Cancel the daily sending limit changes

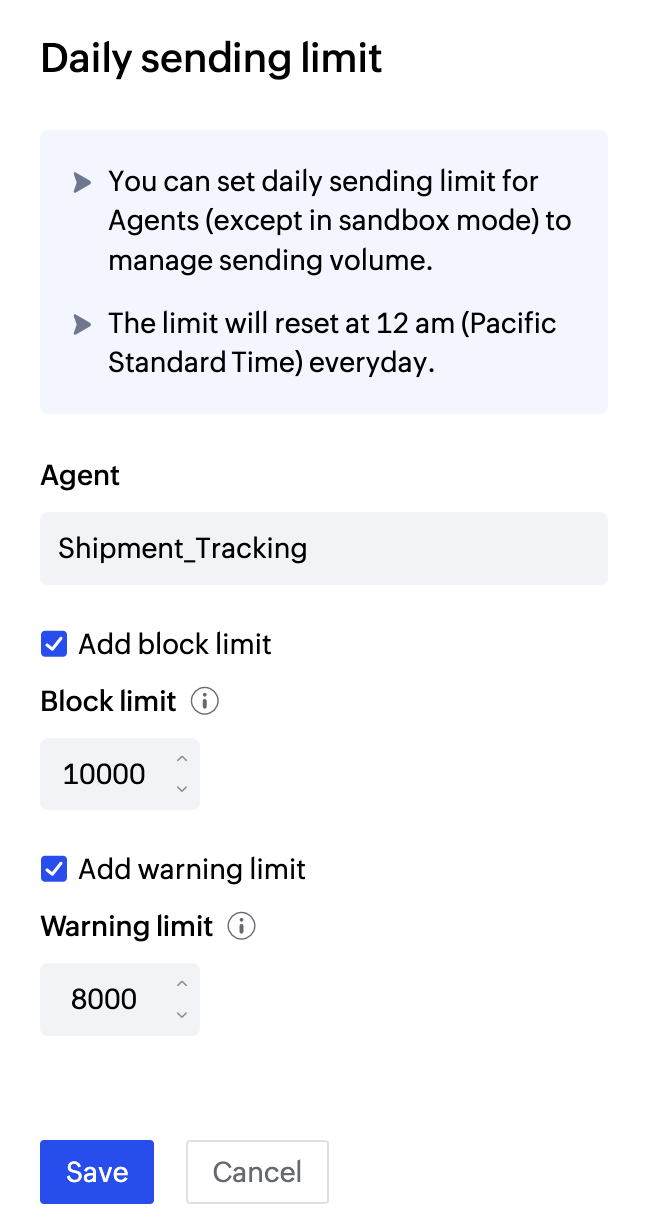point(257,1171)
